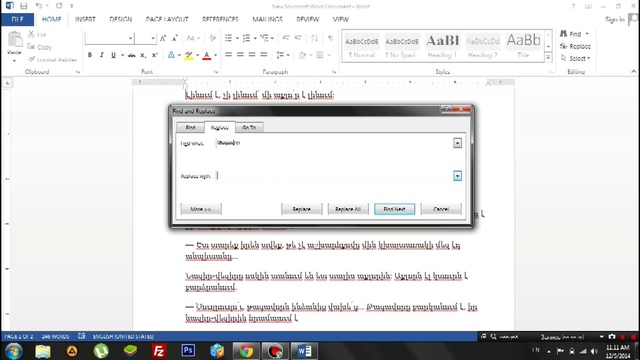Start a numbered list
Viewport: 640px width, 360px height.
point(246,38)
